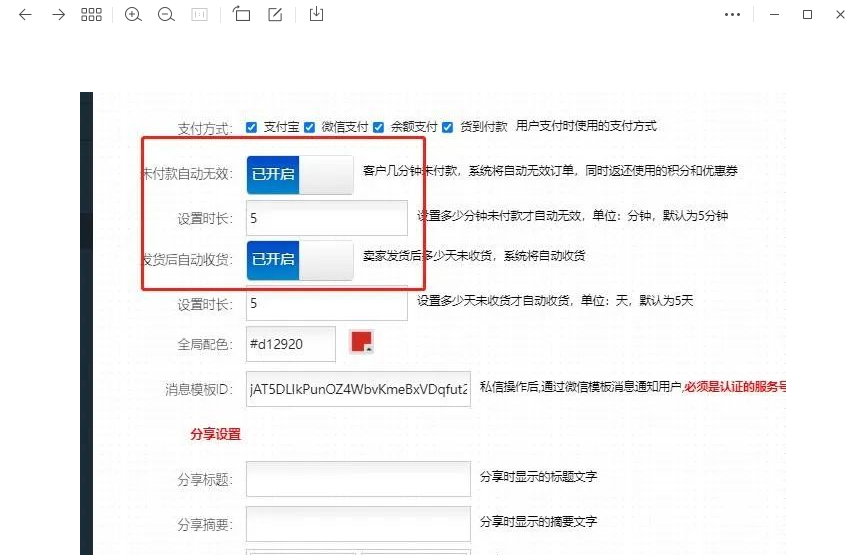Save the image with download icon
The width and height of the screenshot is (867, 555).
coord(316,15)
